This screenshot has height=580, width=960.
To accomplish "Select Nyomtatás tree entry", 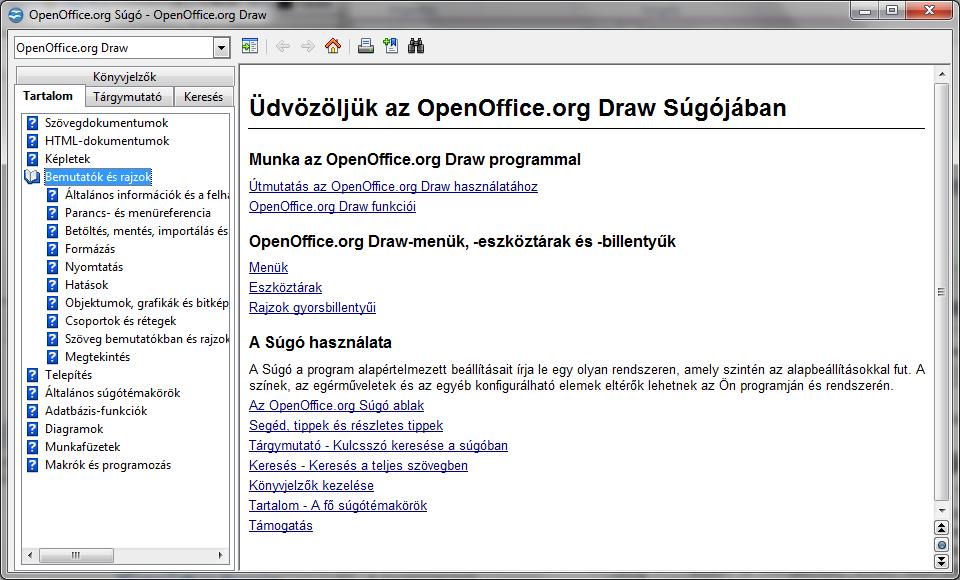I will click(94, 267).
